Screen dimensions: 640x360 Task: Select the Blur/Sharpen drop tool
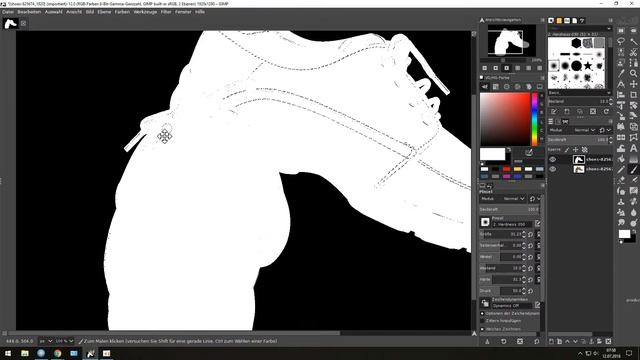pos(633,212)
